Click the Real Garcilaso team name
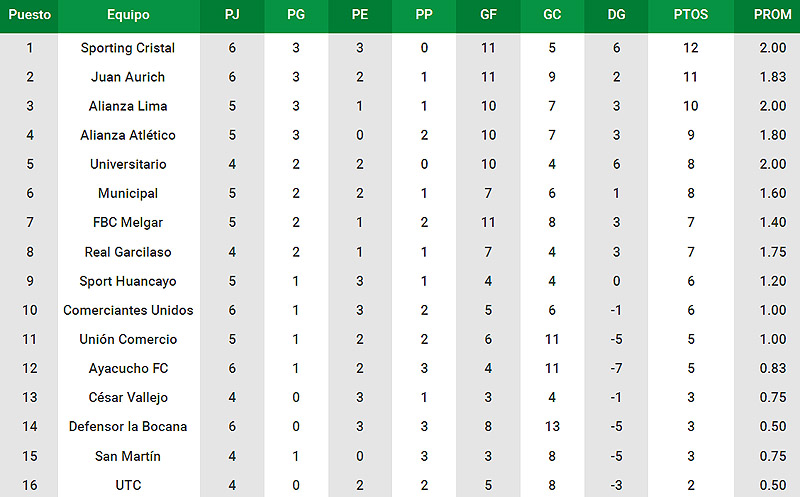The height and width of the screenshot is (497, 800). [x=128, y=252]
